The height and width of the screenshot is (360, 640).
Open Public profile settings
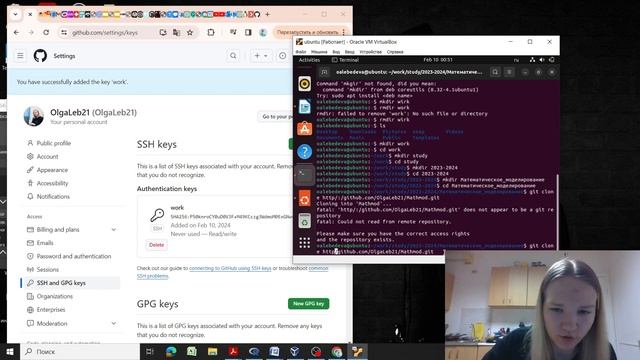click(53, 143)
